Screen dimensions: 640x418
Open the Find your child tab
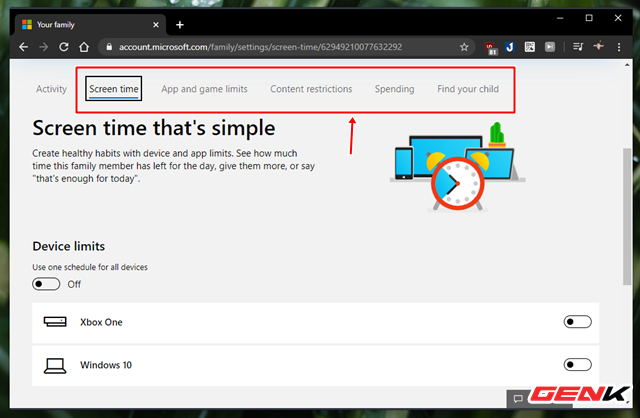pos(468,89)
